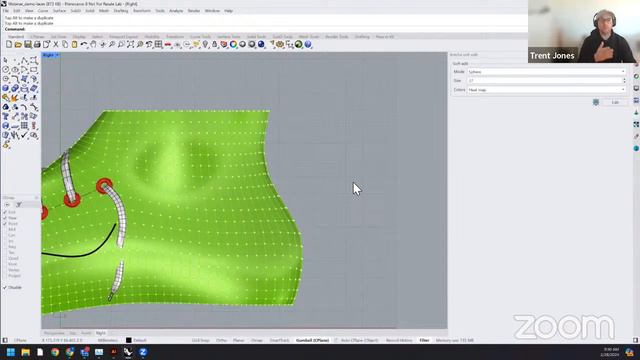Switch to the Perspective viewport tab
This screenshot has width=640, height=360.
(54, 333)
